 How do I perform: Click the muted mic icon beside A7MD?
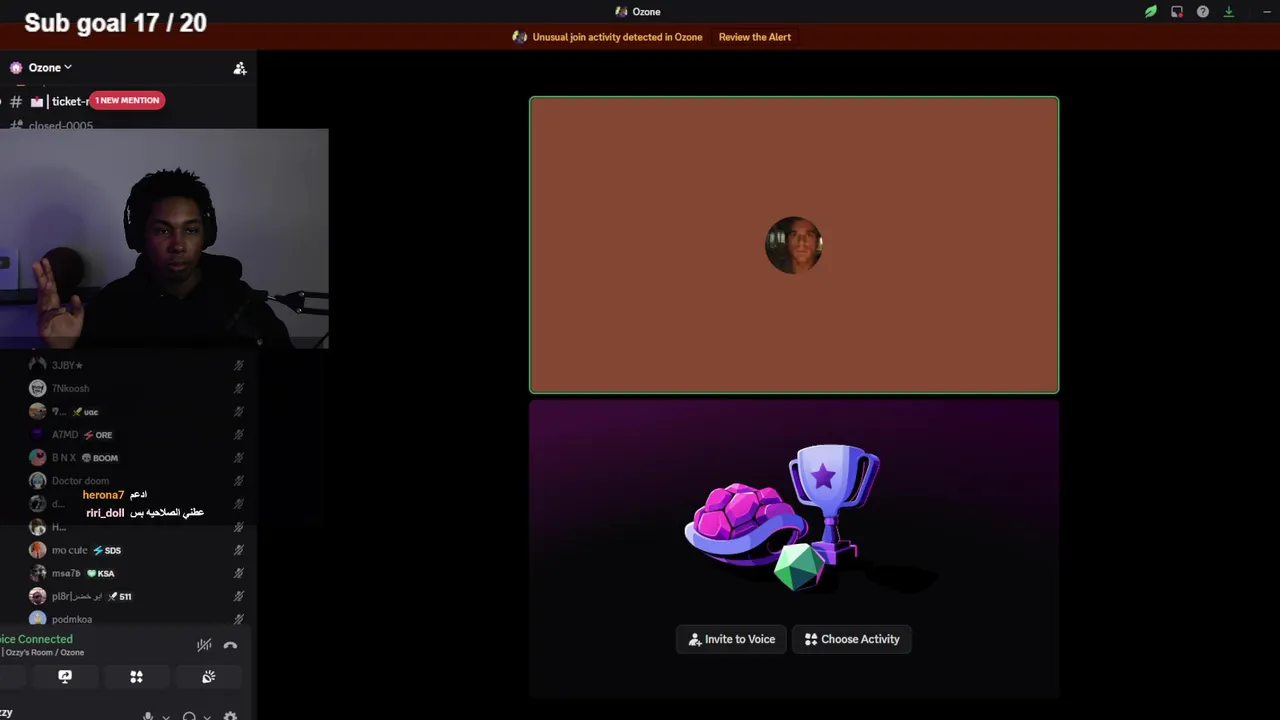coord(238,434)
